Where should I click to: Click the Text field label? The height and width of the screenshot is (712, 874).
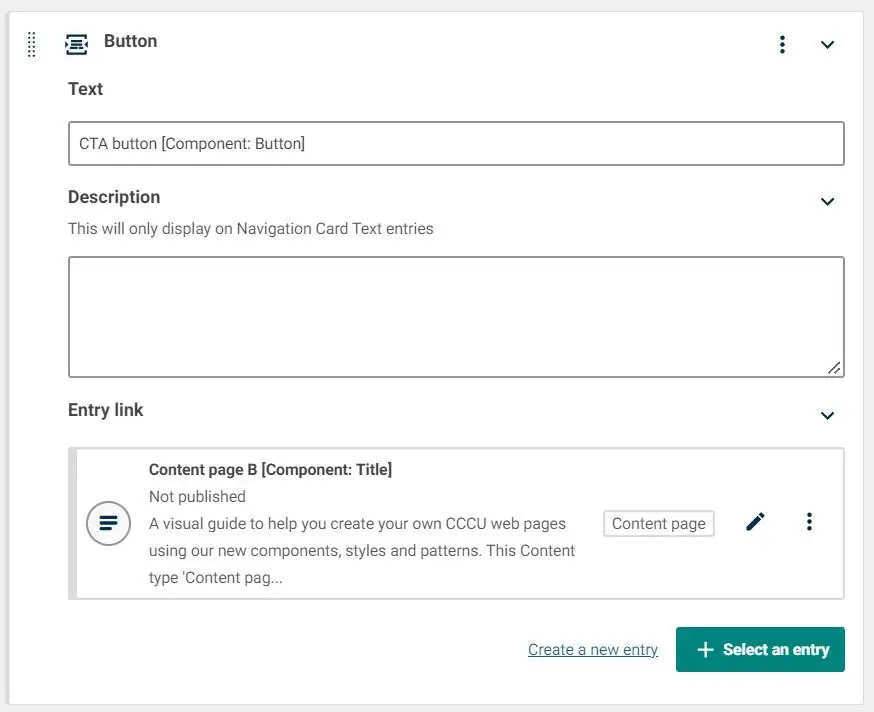pyautogui.click(x=85, y=89)
